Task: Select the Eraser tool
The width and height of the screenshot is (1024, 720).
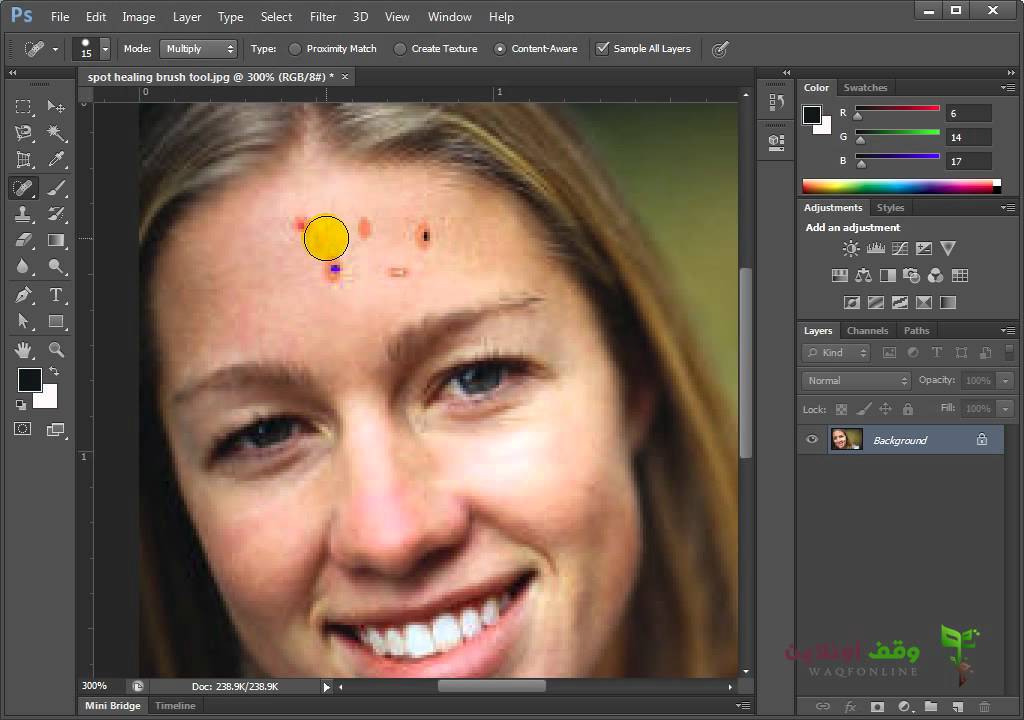Action: click(x=24, y=240)
